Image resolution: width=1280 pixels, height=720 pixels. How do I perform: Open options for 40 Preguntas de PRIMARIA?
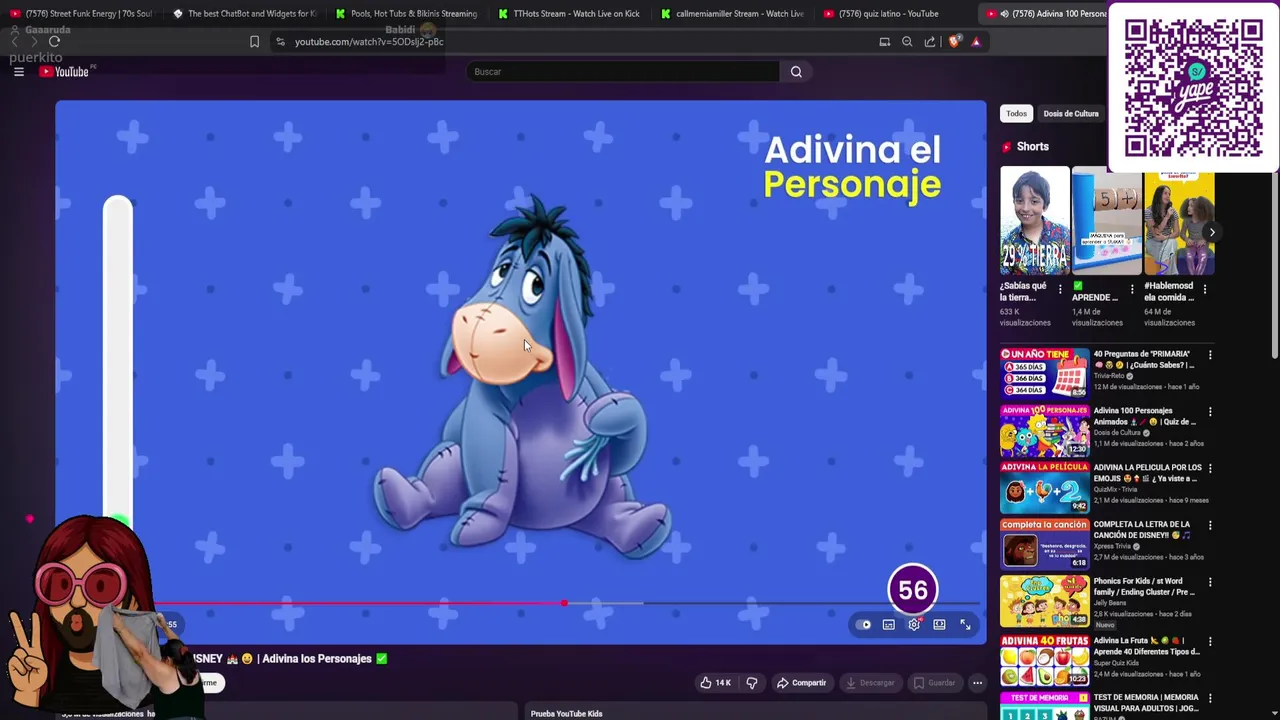1210,355
